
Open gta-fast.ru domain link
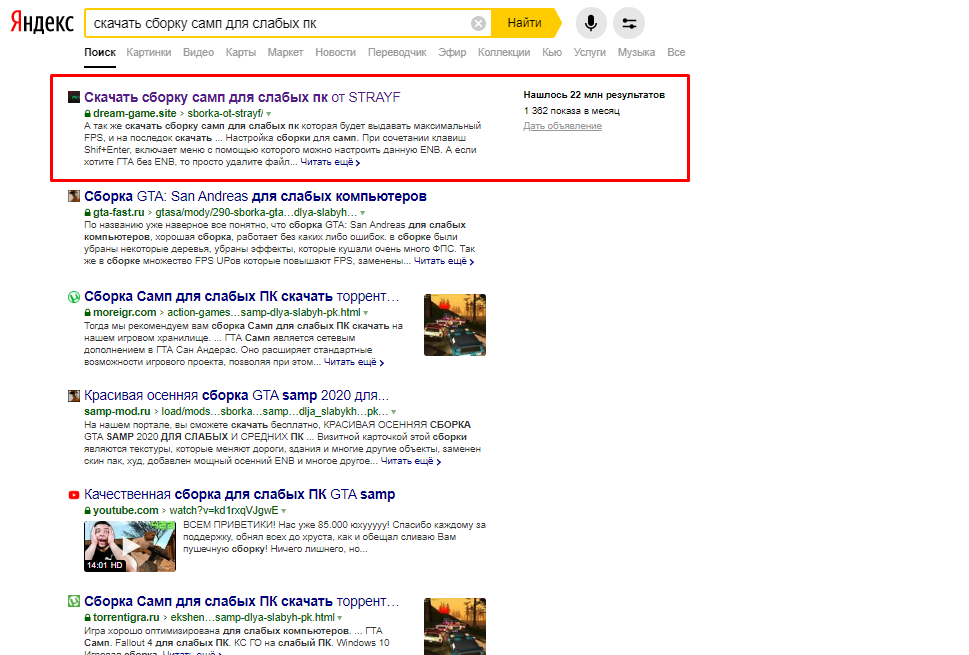click(119, 213)
